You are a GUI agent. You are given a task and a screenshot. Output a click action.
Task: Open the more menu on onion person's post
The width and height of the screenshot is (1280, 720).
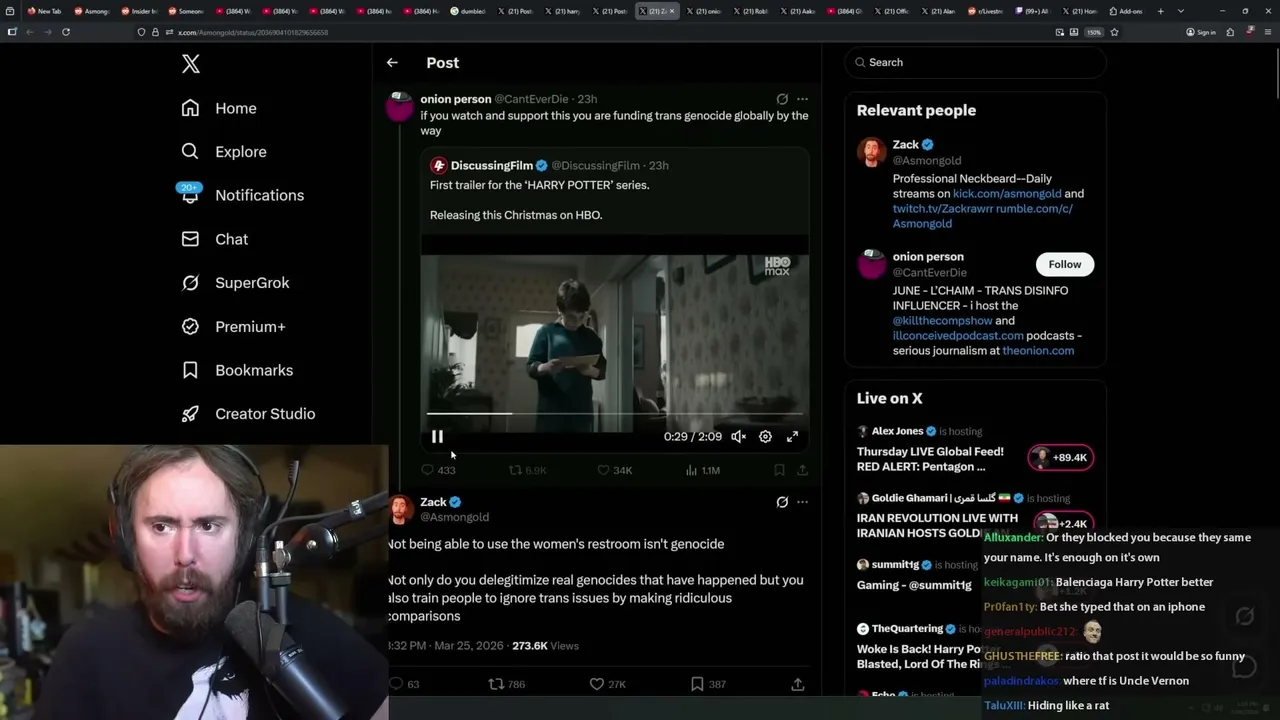802,99
